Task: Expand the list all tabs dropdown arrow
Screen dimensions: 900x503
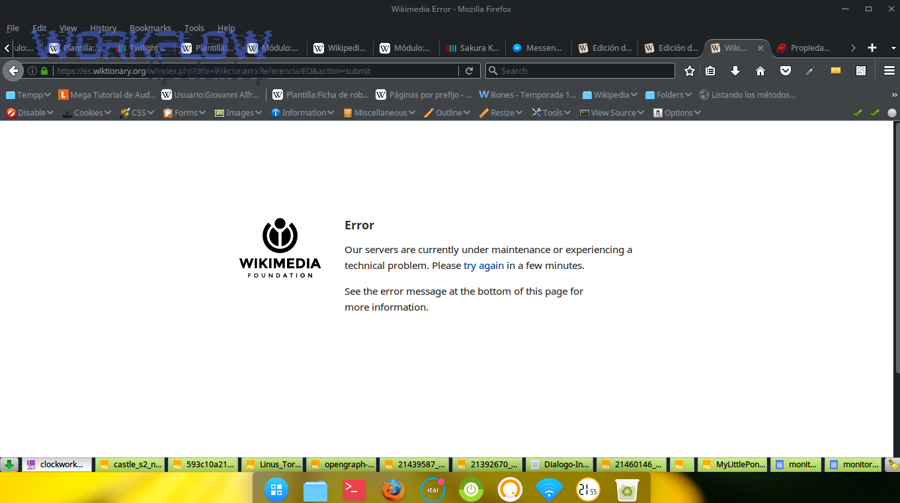Action: [893, 48]
